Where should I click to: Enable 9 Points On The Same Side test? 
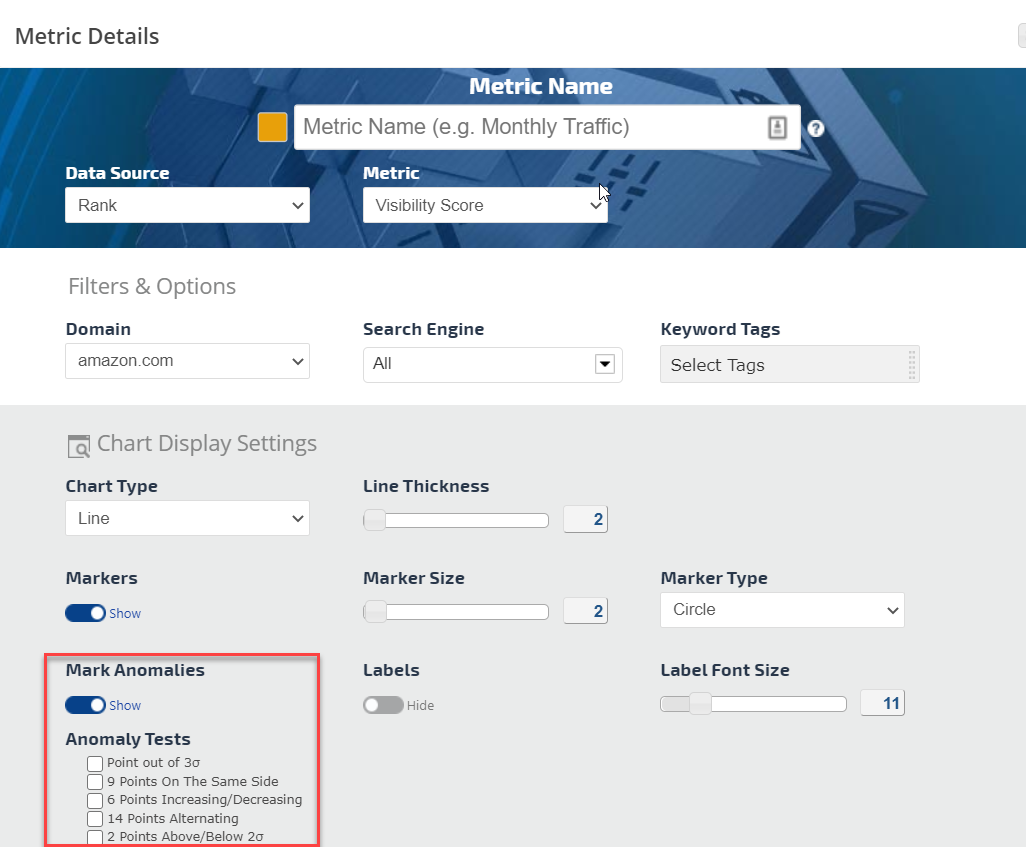click(95, 782)
